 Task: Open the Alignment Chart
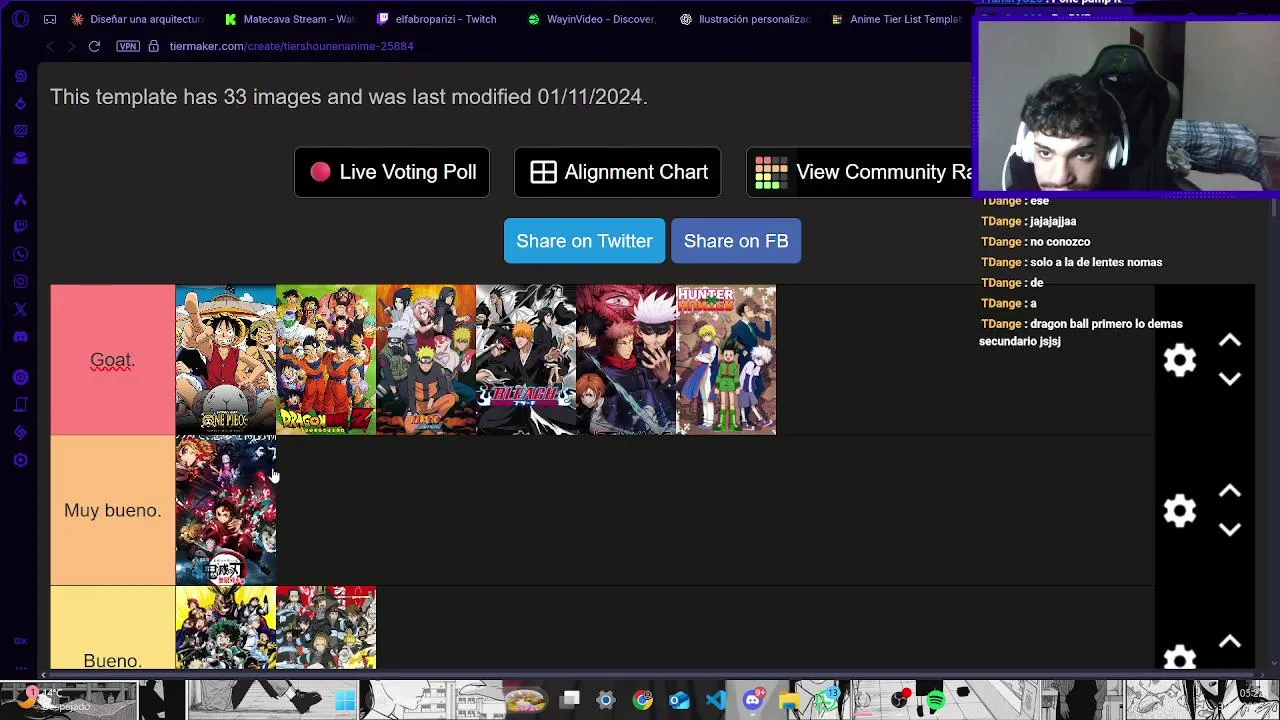pos(618,172)
